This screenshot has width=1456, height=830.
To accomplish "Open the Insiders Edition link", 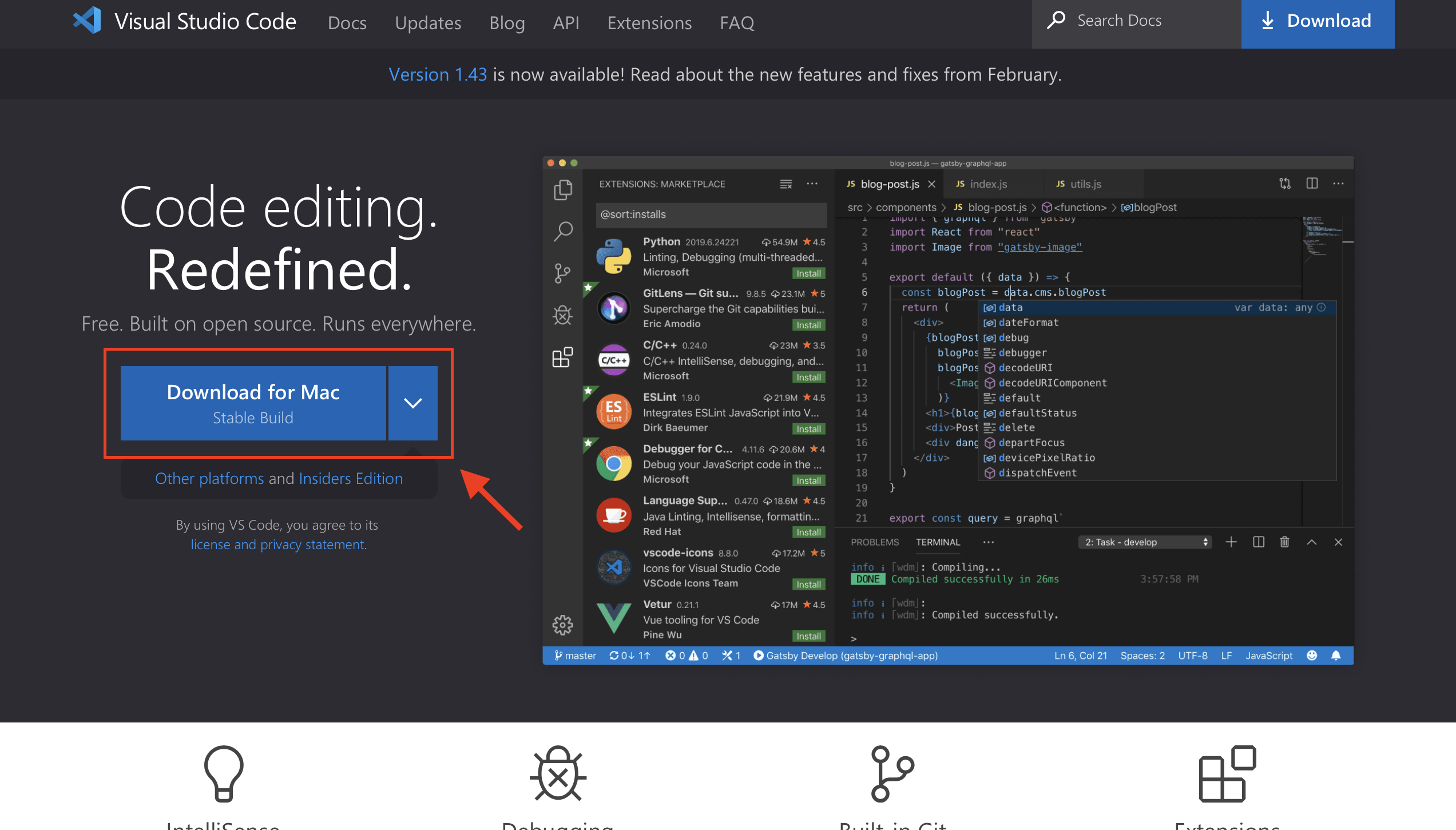I will pyautogui.click(x=351, y=478).
